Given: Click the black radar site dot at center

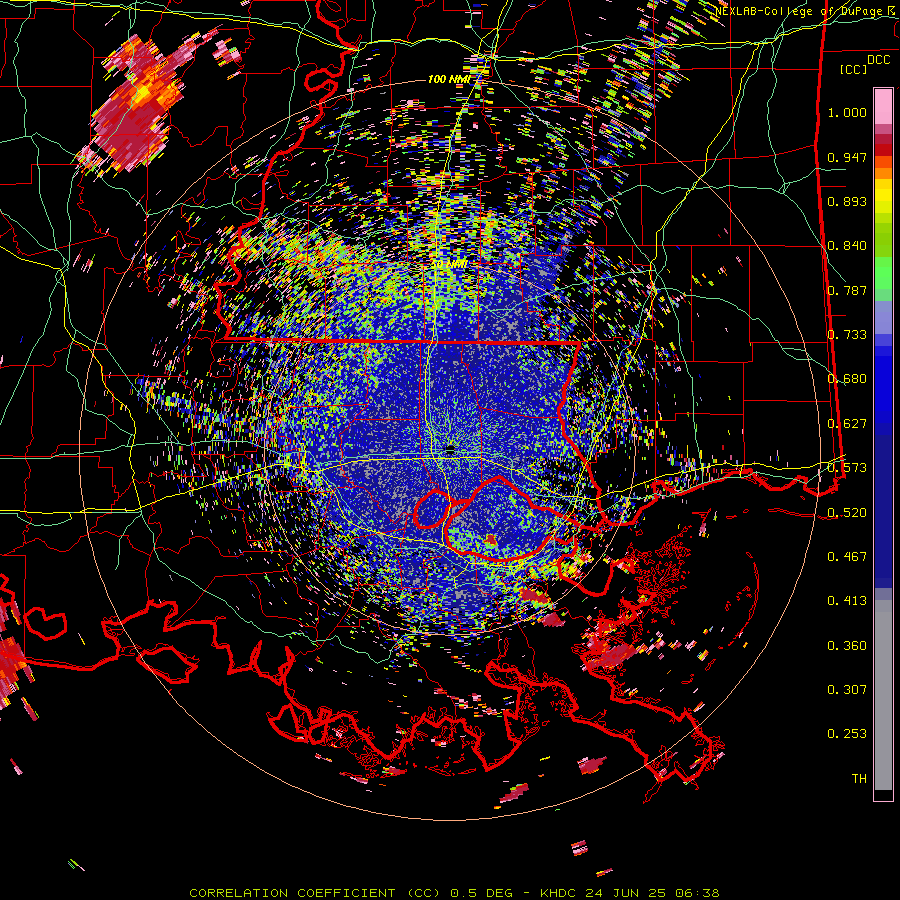Looking at the screenshot, I should point(451,450).
